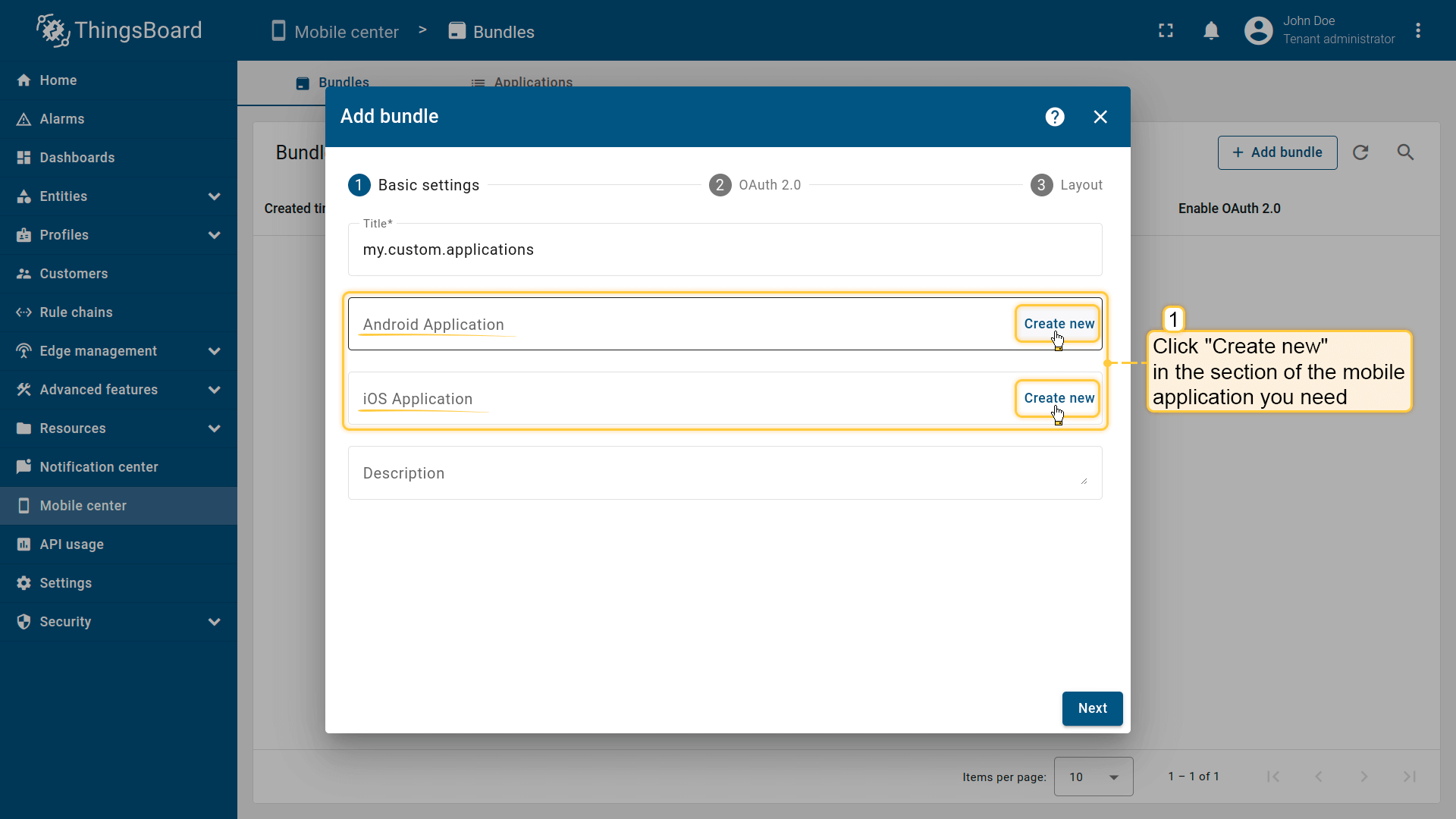Click the John Doe avatar icon

point(1258,31)
